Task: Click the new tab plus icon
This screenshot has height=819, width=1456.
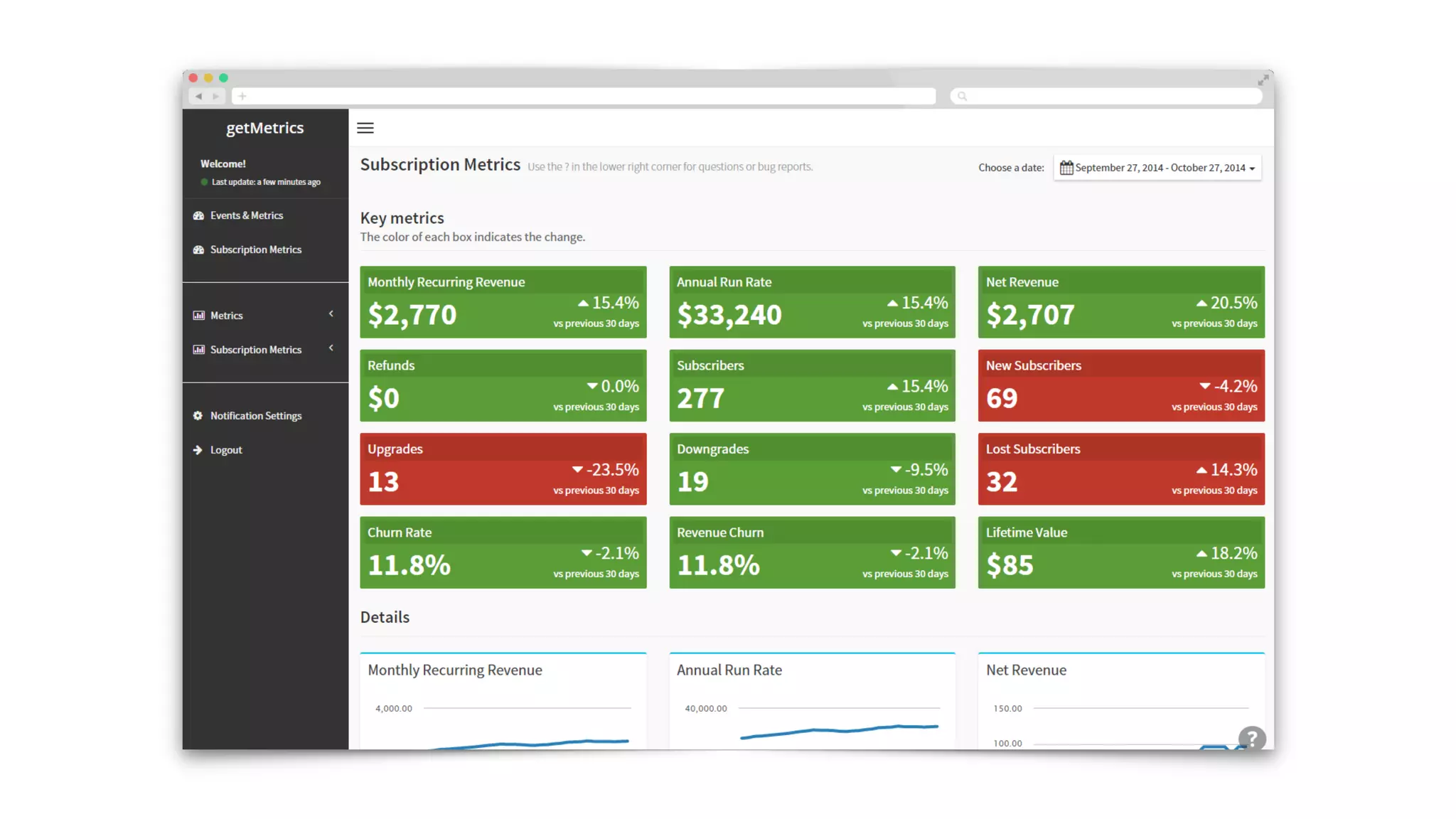Action: coord(242,96)
